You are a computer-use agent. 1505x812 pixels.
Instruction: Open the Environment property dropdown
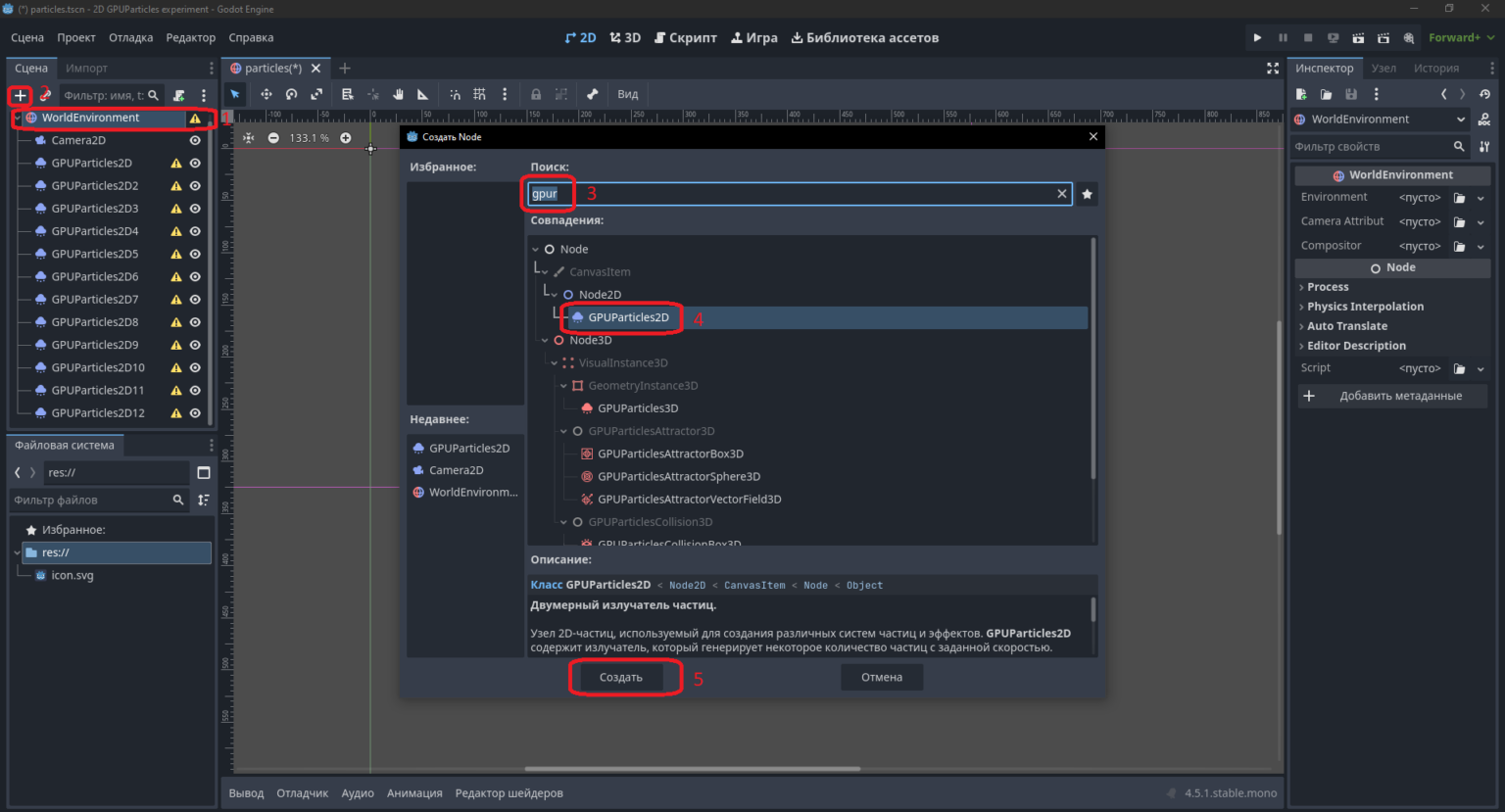coord(1481,198)
